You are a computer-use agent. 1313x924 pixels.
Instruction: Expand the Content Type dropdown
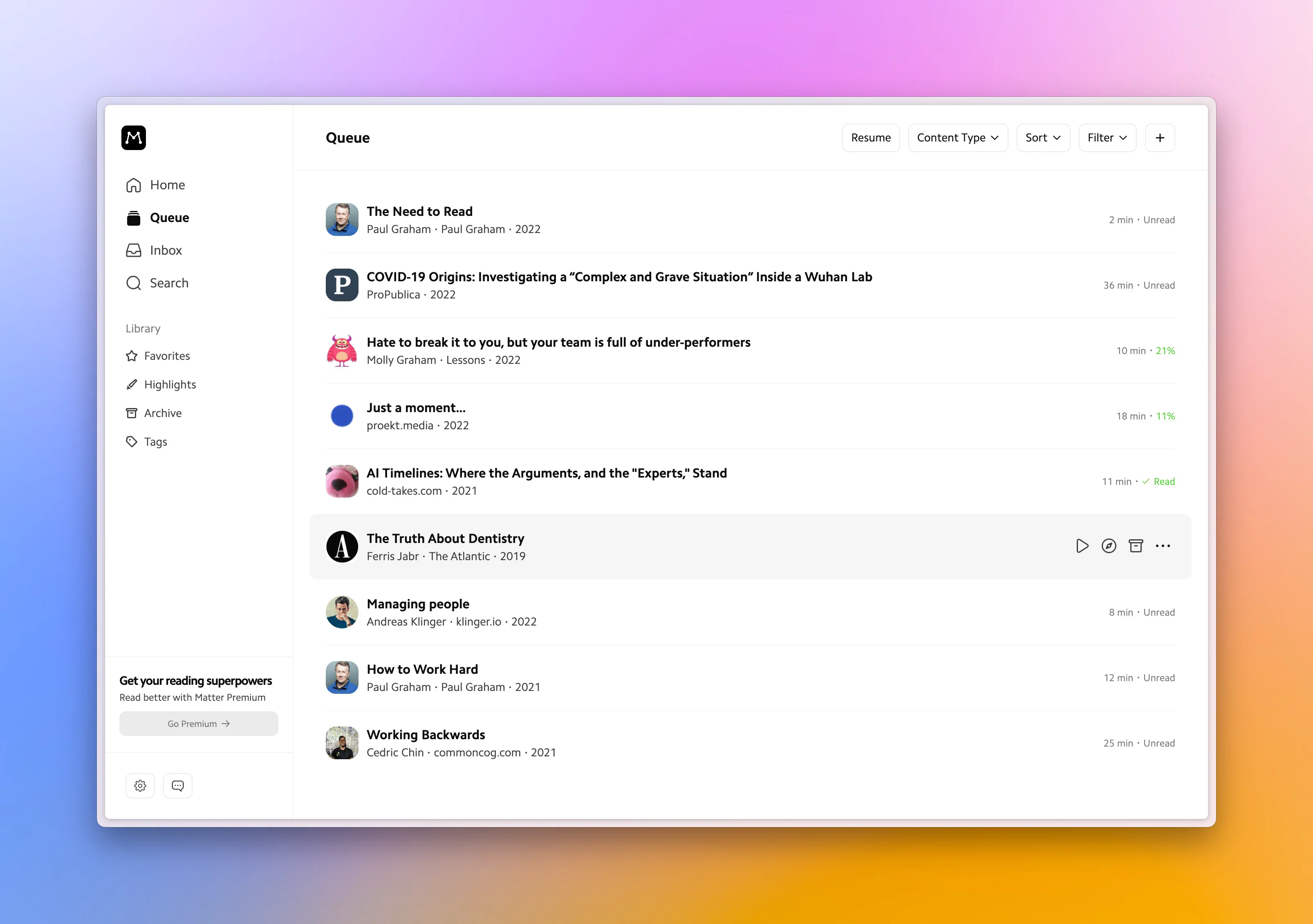[x=957, y=138]
